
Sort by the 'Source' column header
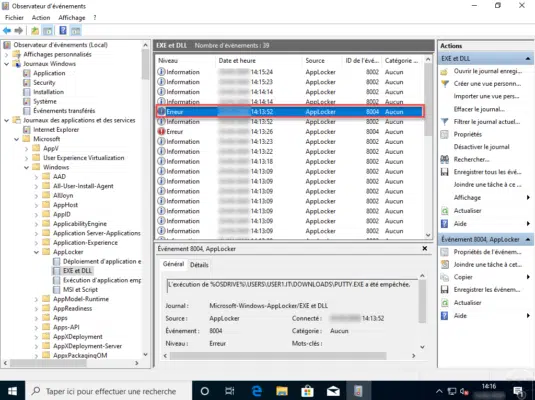[322, 60]
